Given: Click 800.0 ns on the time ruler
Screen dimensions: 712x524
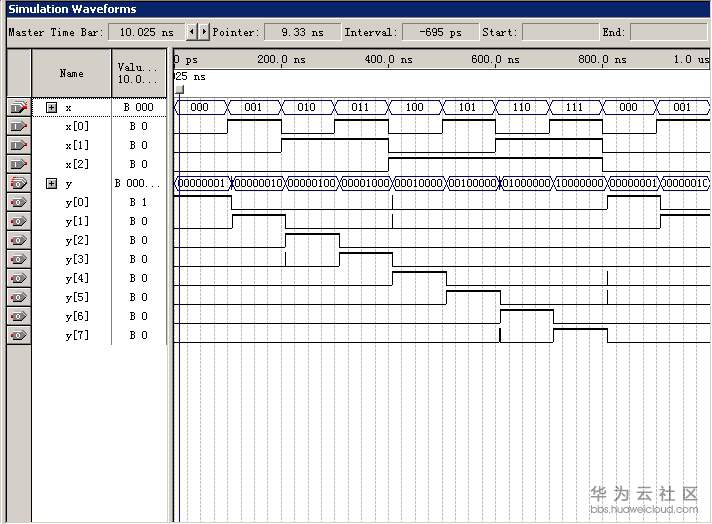Looking at the screenshot, I should pos(603,59).
